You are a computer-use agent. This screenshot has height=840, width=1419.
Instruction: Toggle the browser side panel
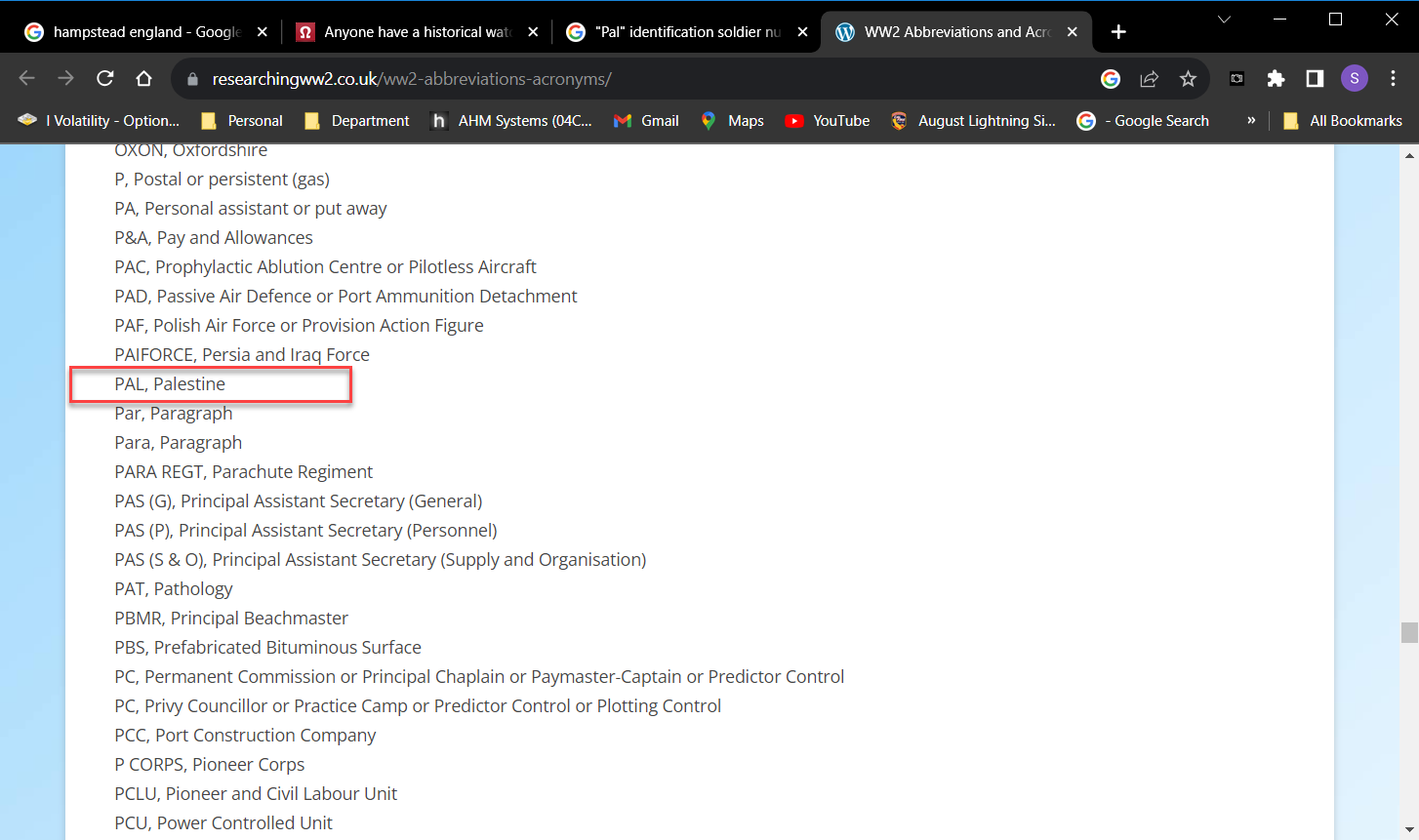[x=1315, y=79]
